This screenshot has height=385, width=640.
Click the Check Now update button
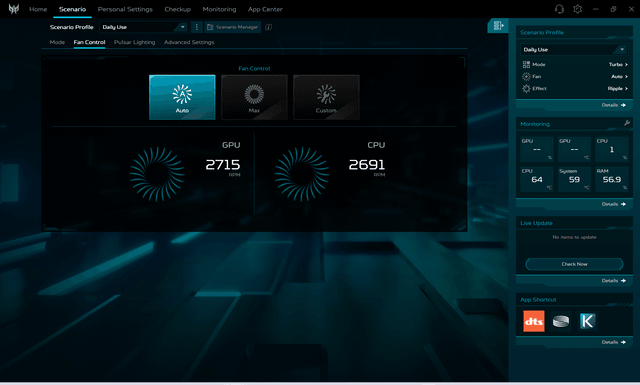[x=574, y=264]
